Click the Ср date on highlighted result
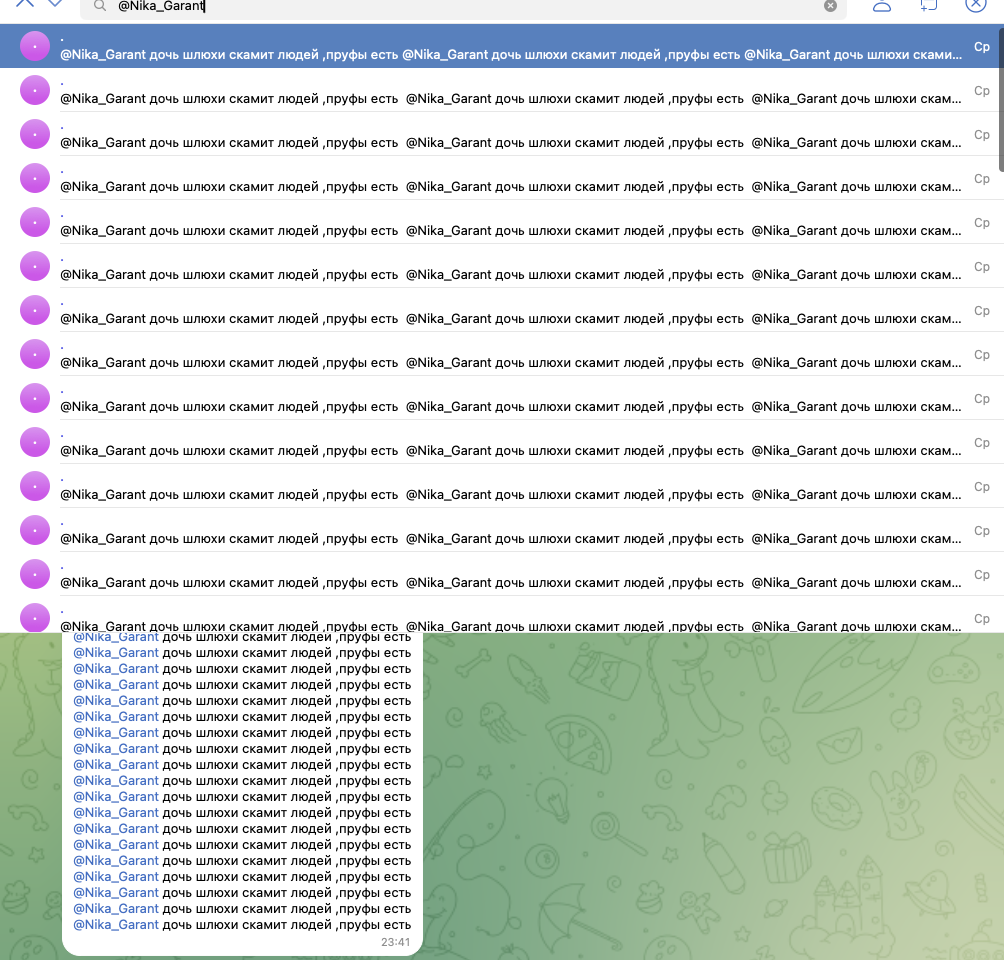1004x960 pixels. coord(981,47)
